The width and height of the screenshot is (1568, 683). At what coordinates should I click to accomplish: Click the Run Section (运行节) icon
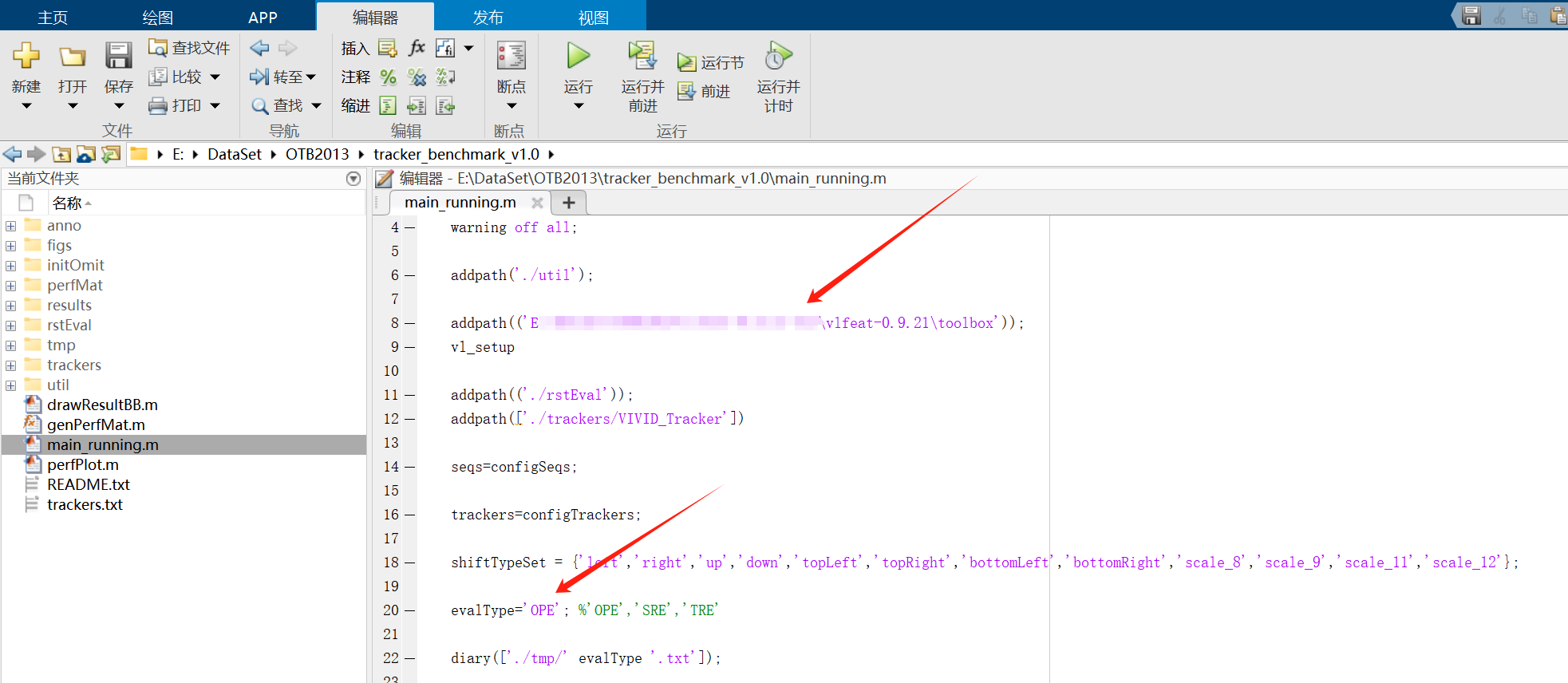pos(686,62)
